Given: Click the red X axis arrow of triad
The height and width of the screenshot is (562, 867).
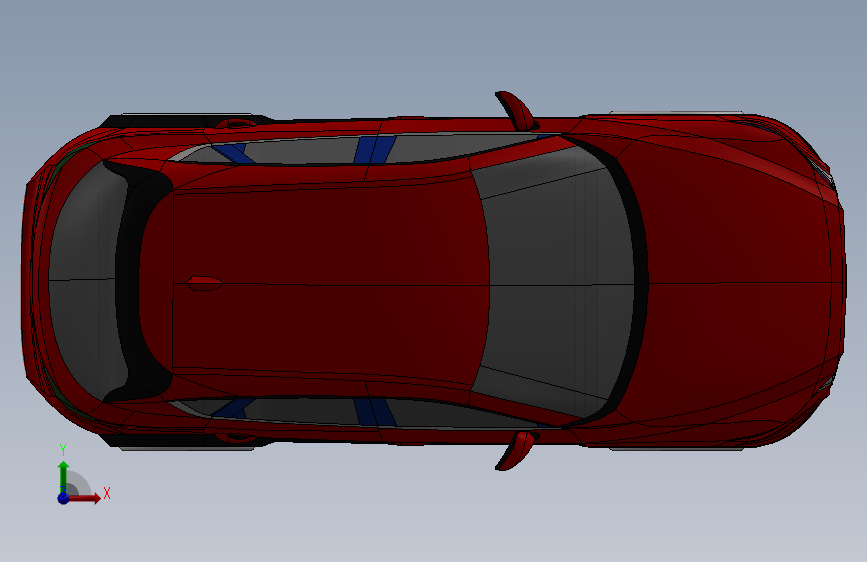Looking at the screenshot, I should coord(85,498).
